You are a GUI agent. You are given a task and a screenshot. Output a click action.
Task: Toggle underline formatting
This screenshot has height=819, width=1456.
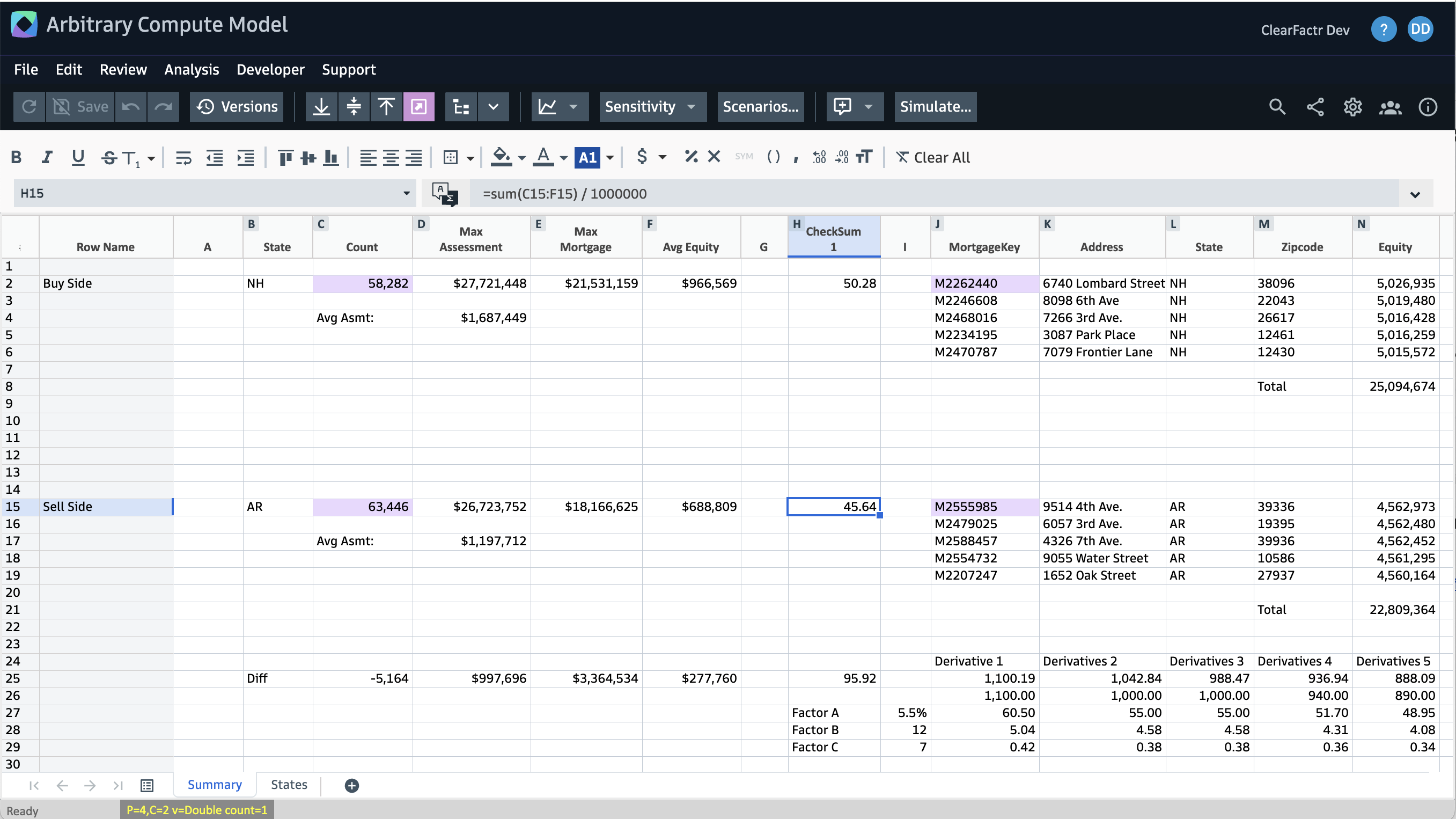tap(78, 157)
